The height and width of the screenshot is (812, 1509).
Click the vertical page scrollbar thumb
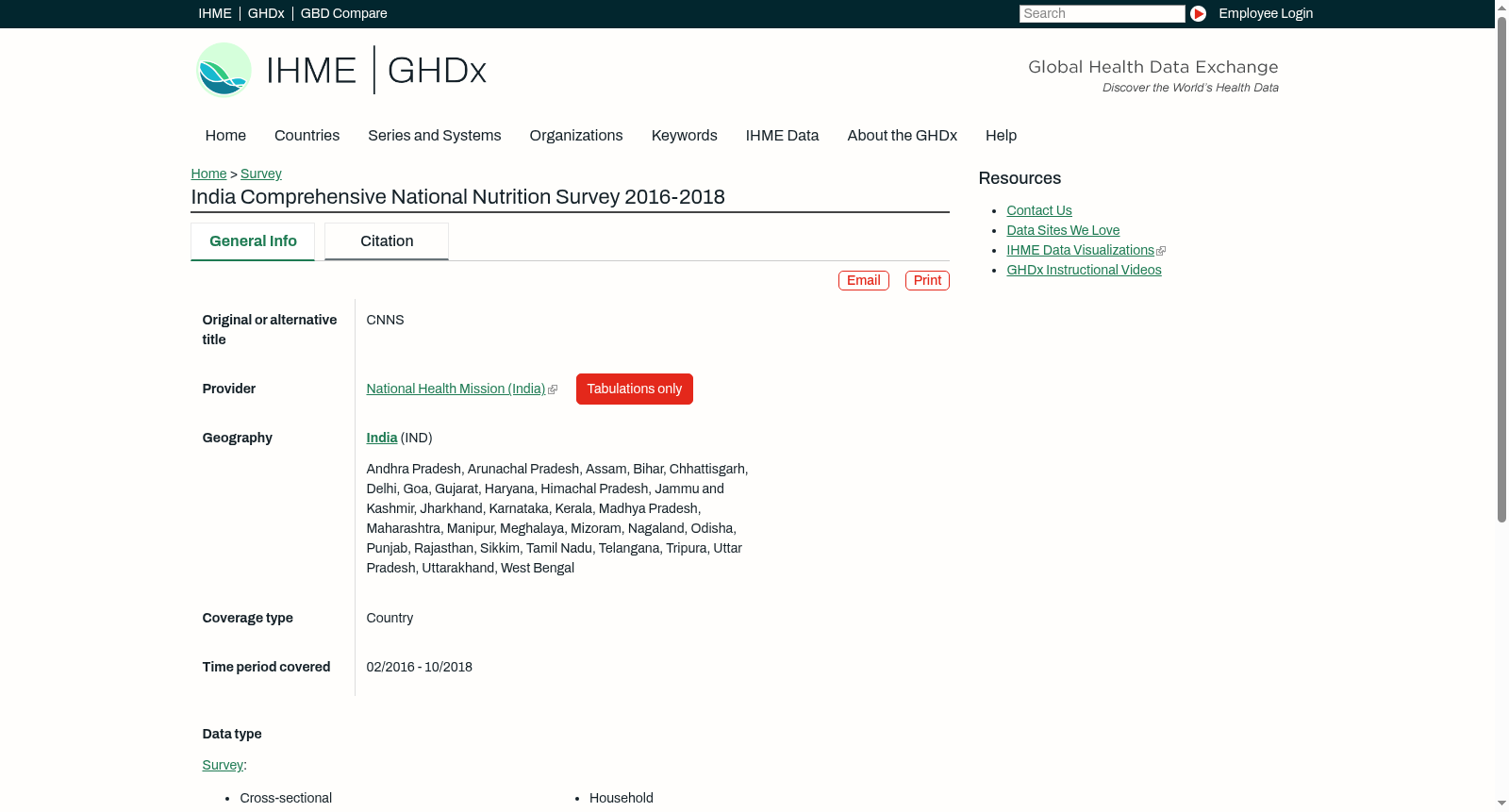[x=1501, y=268]
